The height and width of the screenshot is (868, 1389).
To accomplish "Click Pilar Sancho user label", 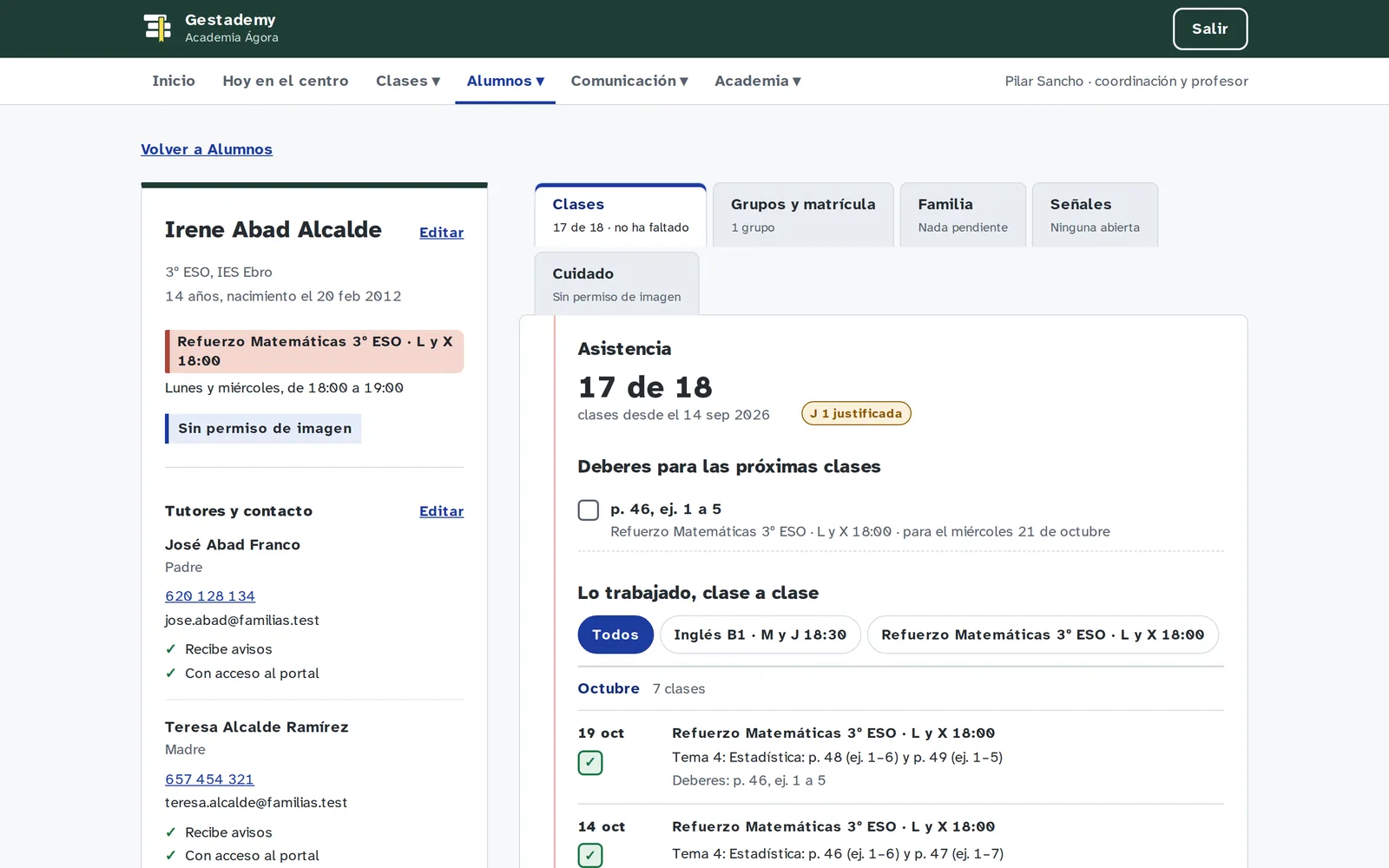I will point(1127,81).
